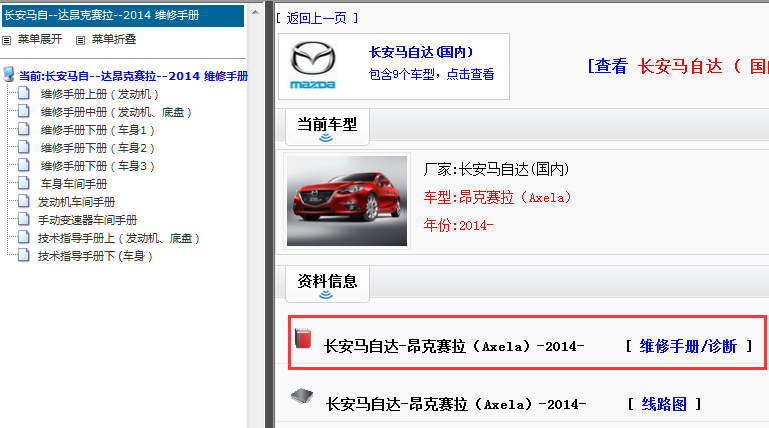The image size is (769, 428).
Task: Click page icon next to 技术指导手册上(发动机、底盘)
Action: [x=24, y=237]
